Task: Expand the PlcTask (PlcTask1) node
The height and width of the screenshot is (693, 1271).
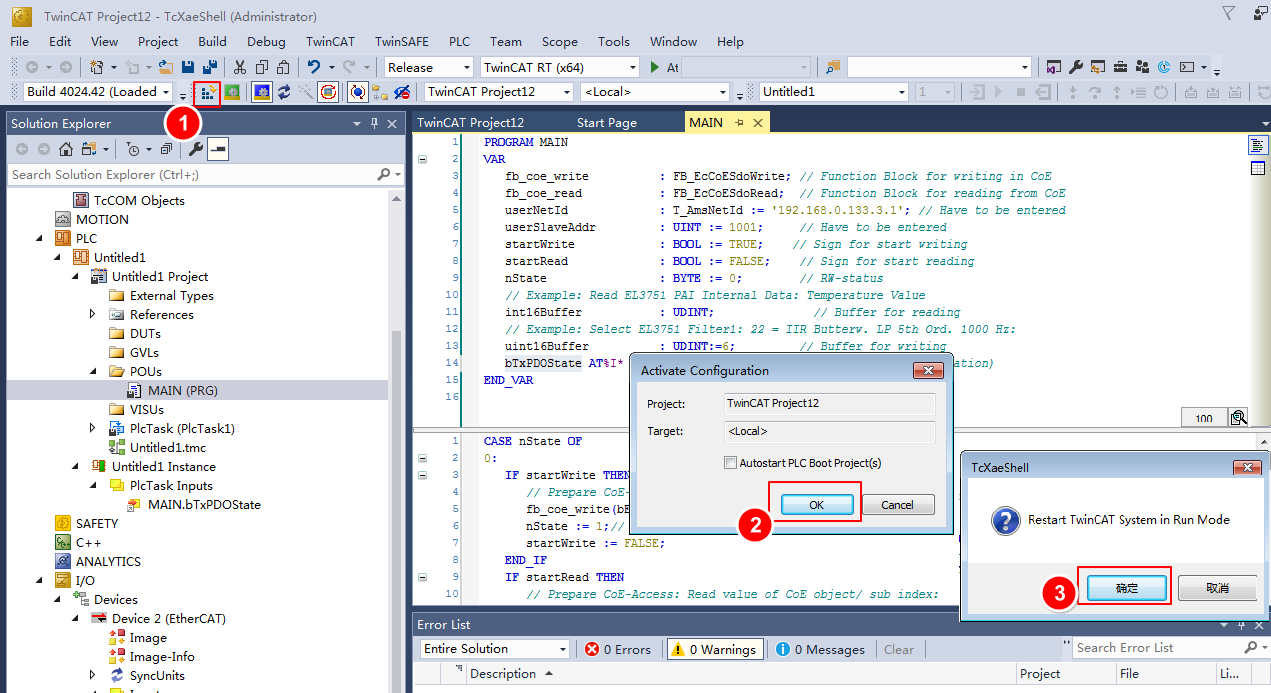Action: point(94,428)
